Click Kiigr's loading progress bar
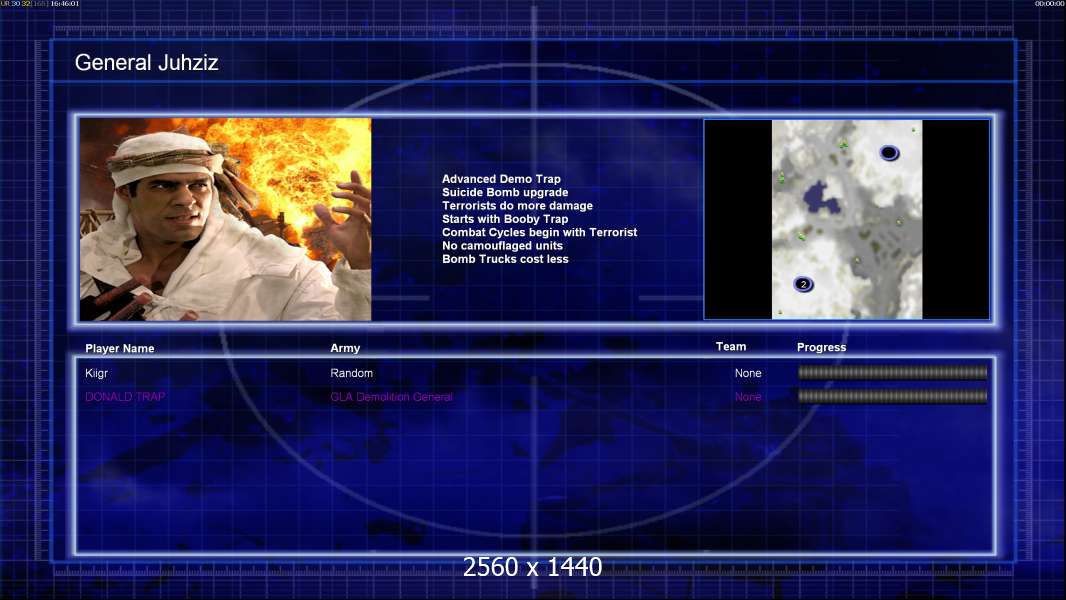This screenshot has height=600, width=1066. (x=892, y=373)
